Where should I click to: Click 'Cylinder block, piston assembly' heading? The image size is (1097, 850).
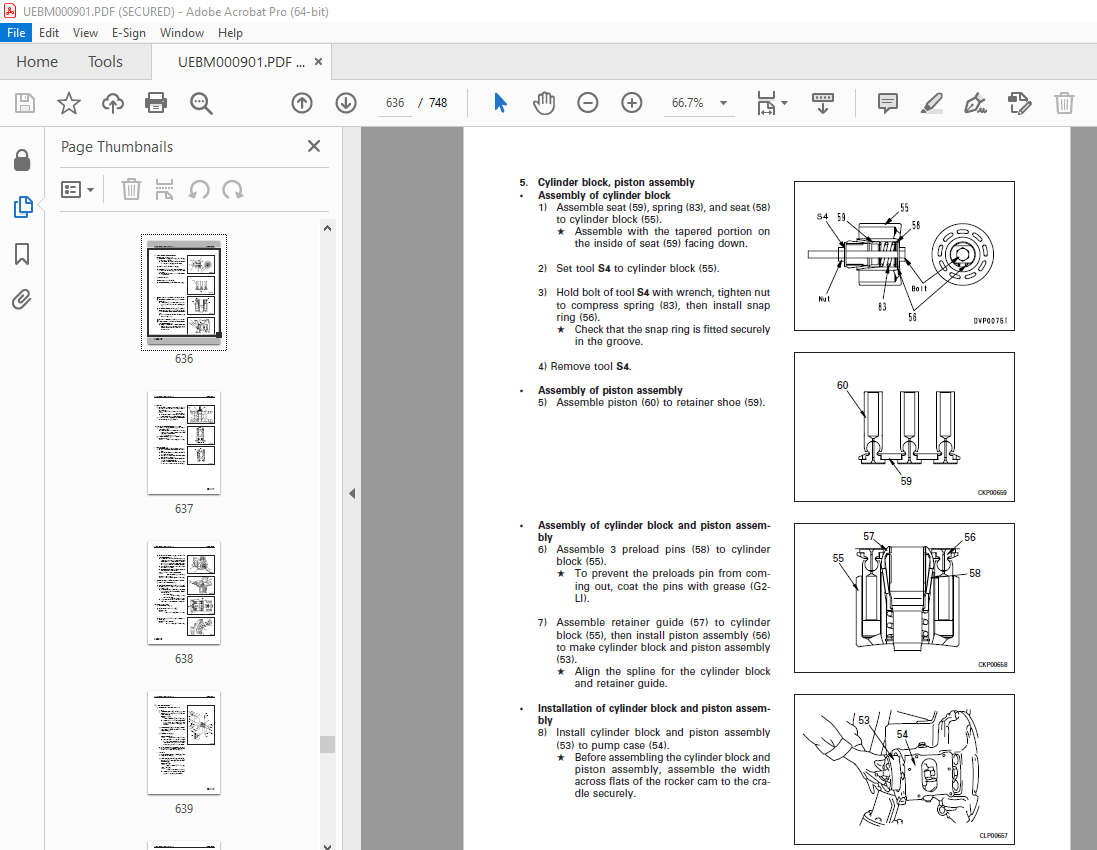coord(616,182)
